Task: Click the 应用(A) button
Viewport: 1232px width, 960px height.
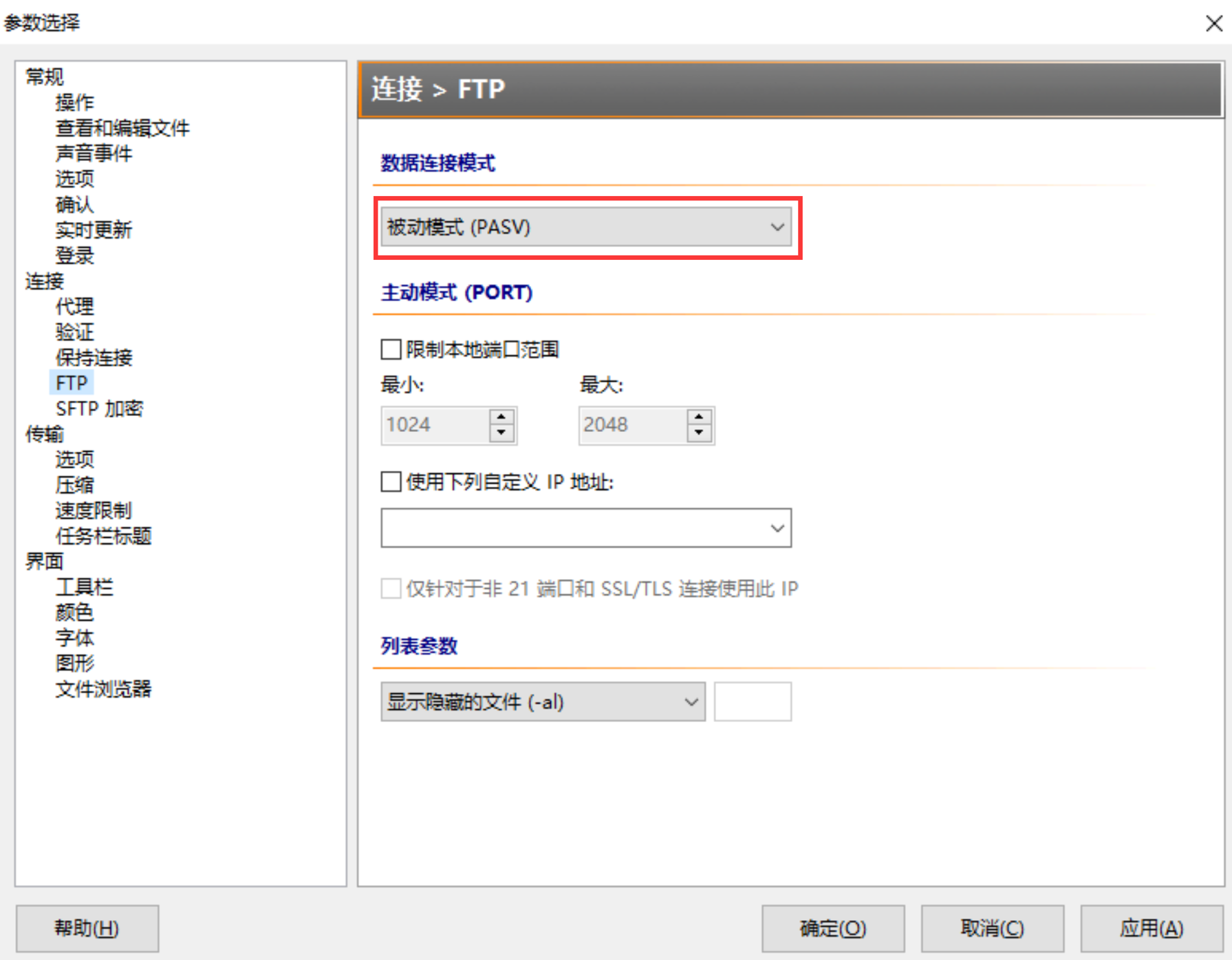Action: pos(1152,928)
